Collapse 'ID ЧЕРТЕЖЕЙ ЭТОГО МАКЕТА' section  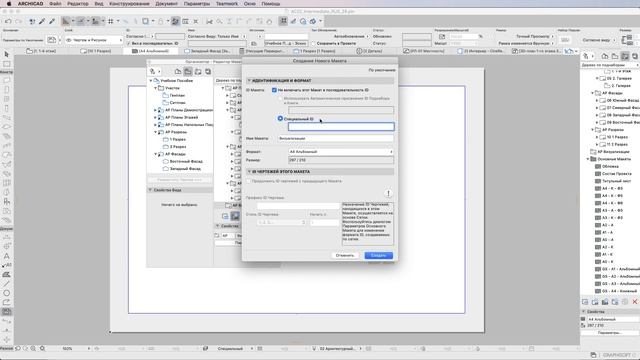coord(249,172)
